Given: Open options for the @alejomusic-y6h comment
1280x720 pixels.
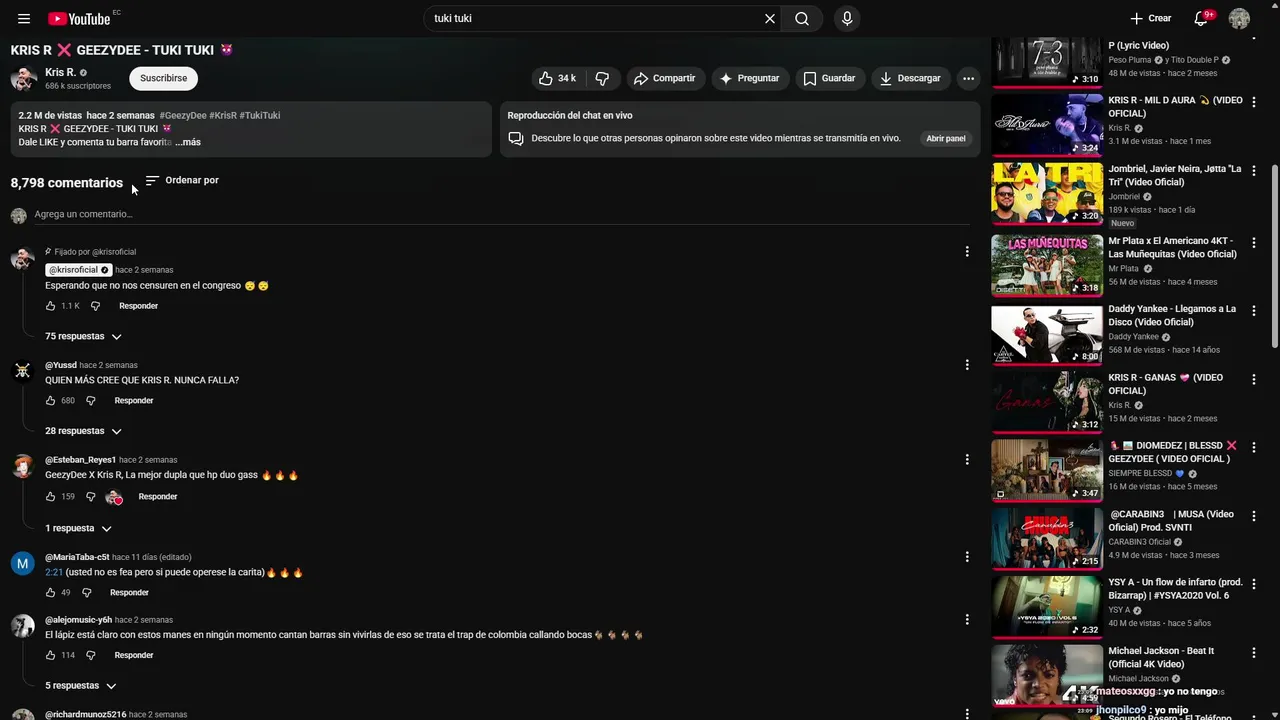Looking at the screenshot, I should (x=967, y=620).
